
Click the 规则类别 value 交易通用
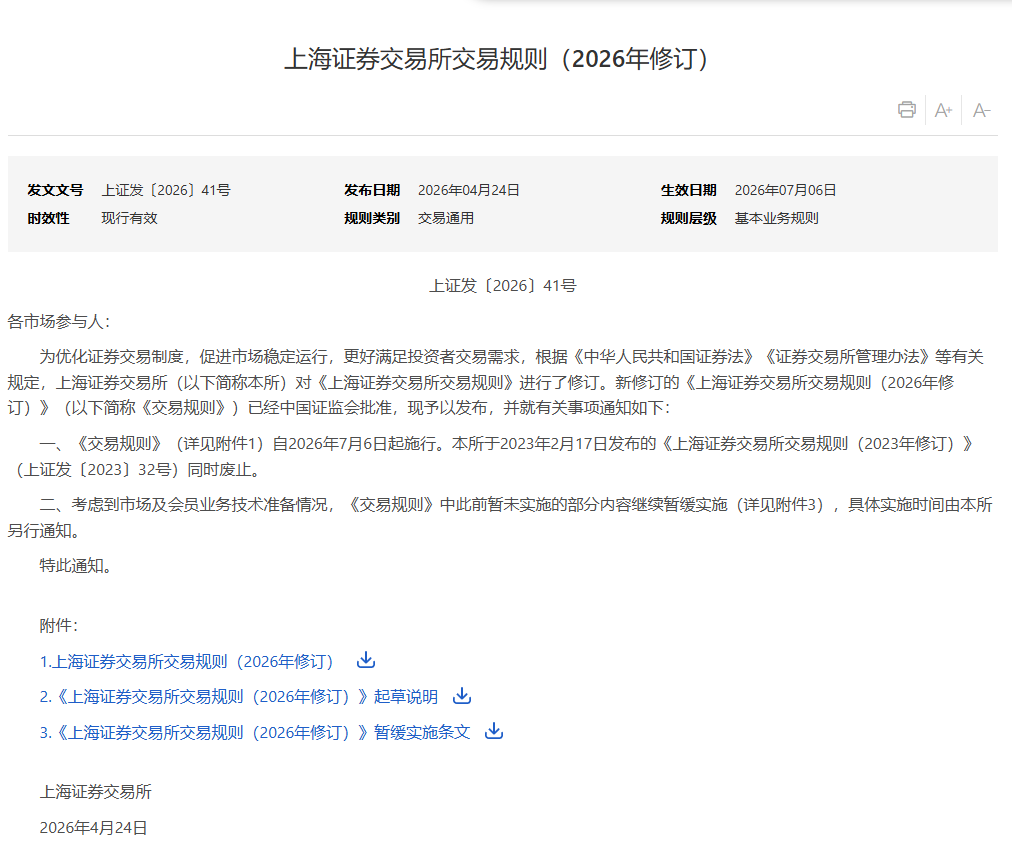[x=446, y=218]
